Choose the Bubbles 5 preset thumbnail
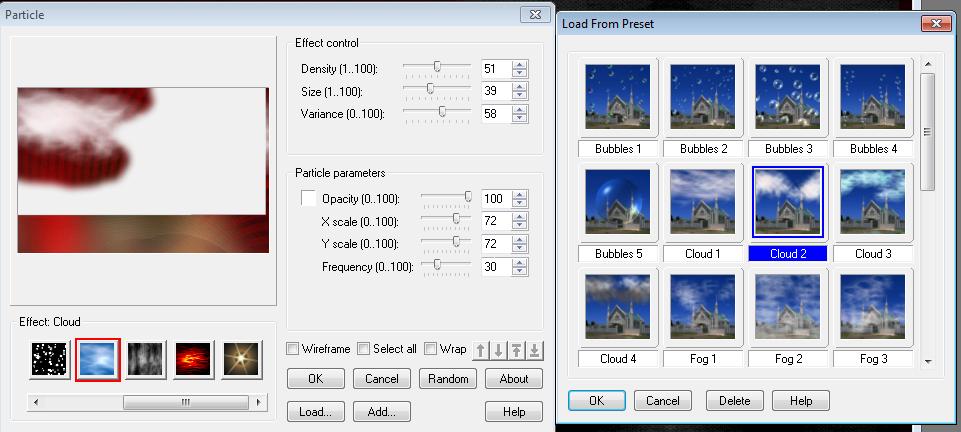 (618, 202)
